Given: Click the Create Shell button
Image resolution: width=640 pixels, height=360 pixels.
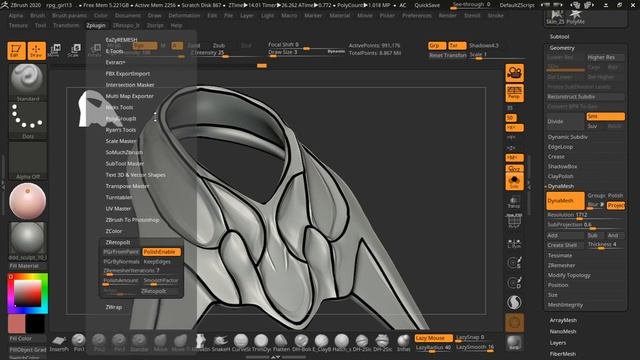Looking at the screenshot, I should click(565, 245).
